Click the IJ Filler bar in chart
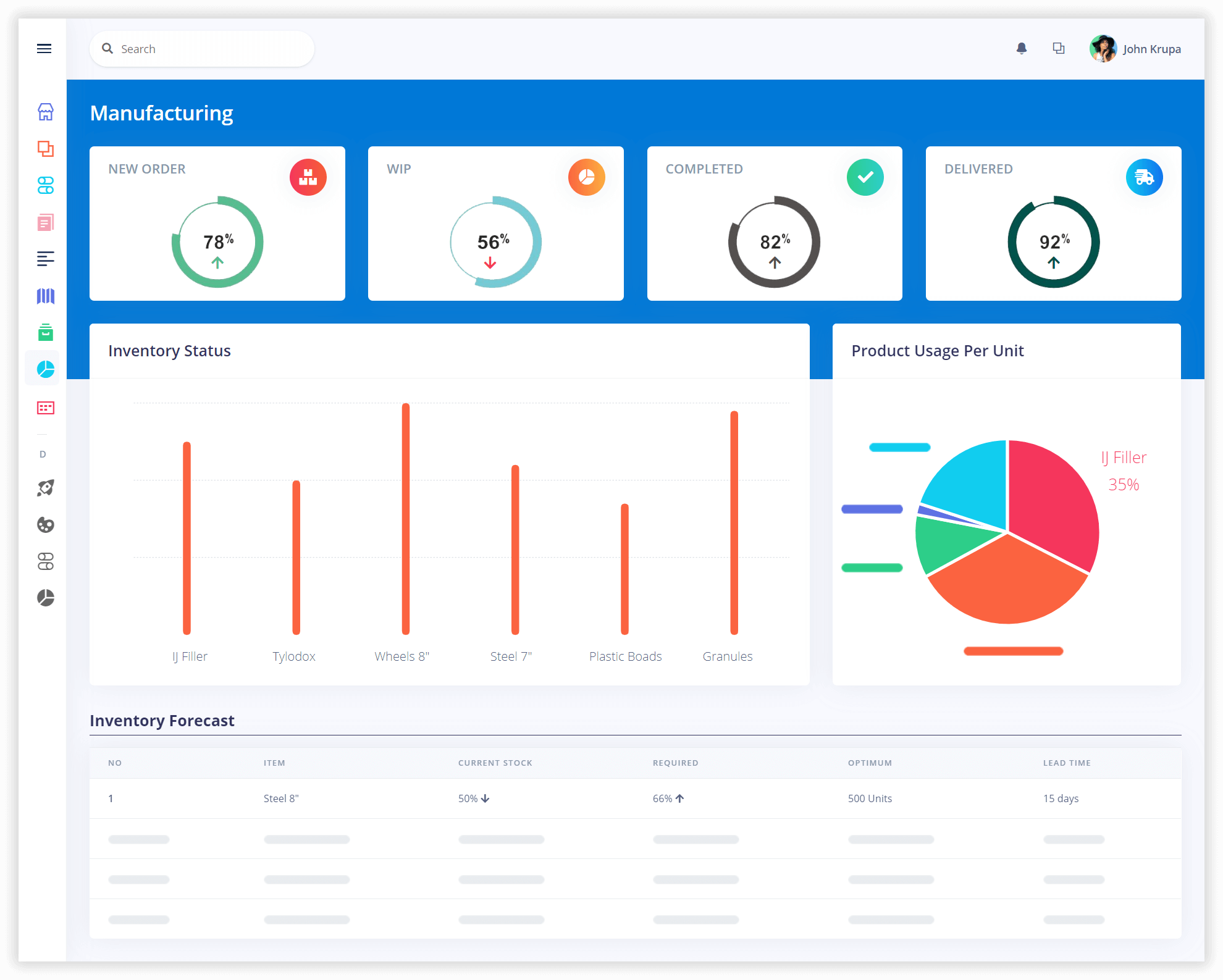The height and width of the screenshot is (980, 1223). coord(187,538)
